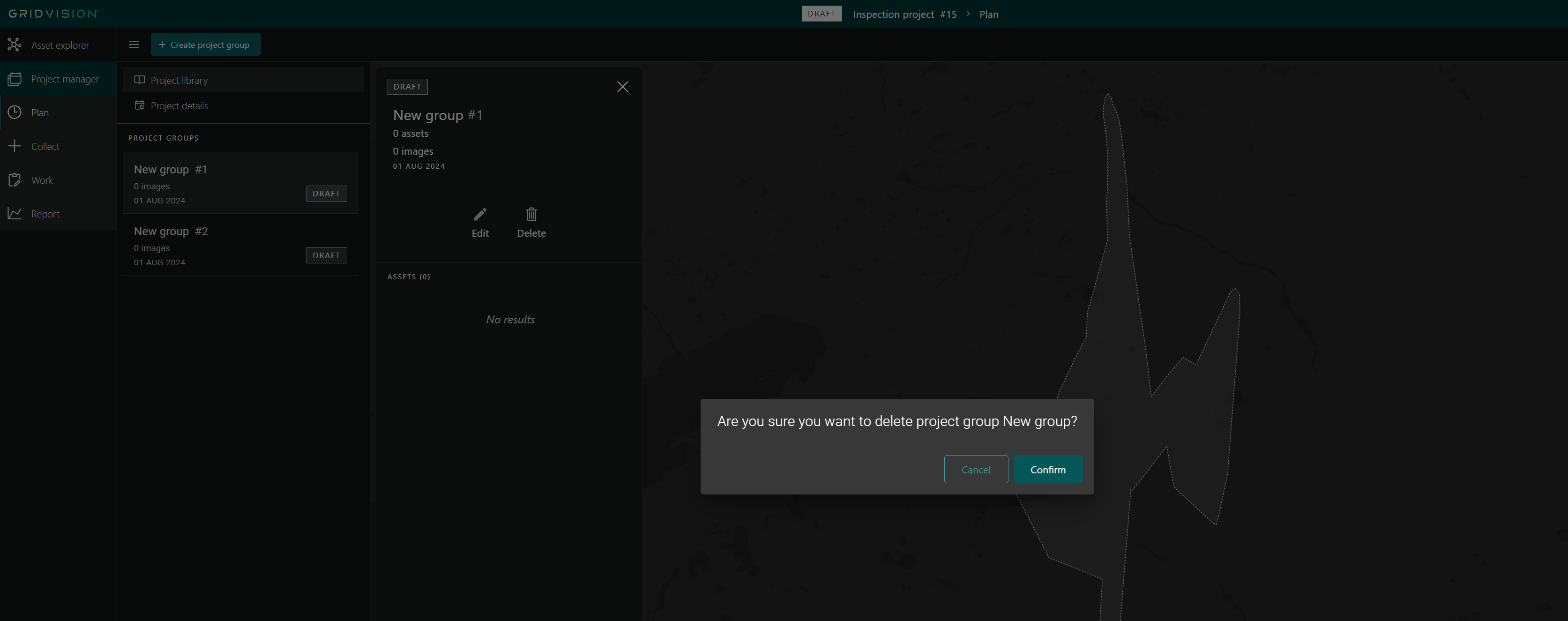The height and width of the screenshot is (621, 1568).
Task: Close the New group #1 details panel
Action: point(622,87)
